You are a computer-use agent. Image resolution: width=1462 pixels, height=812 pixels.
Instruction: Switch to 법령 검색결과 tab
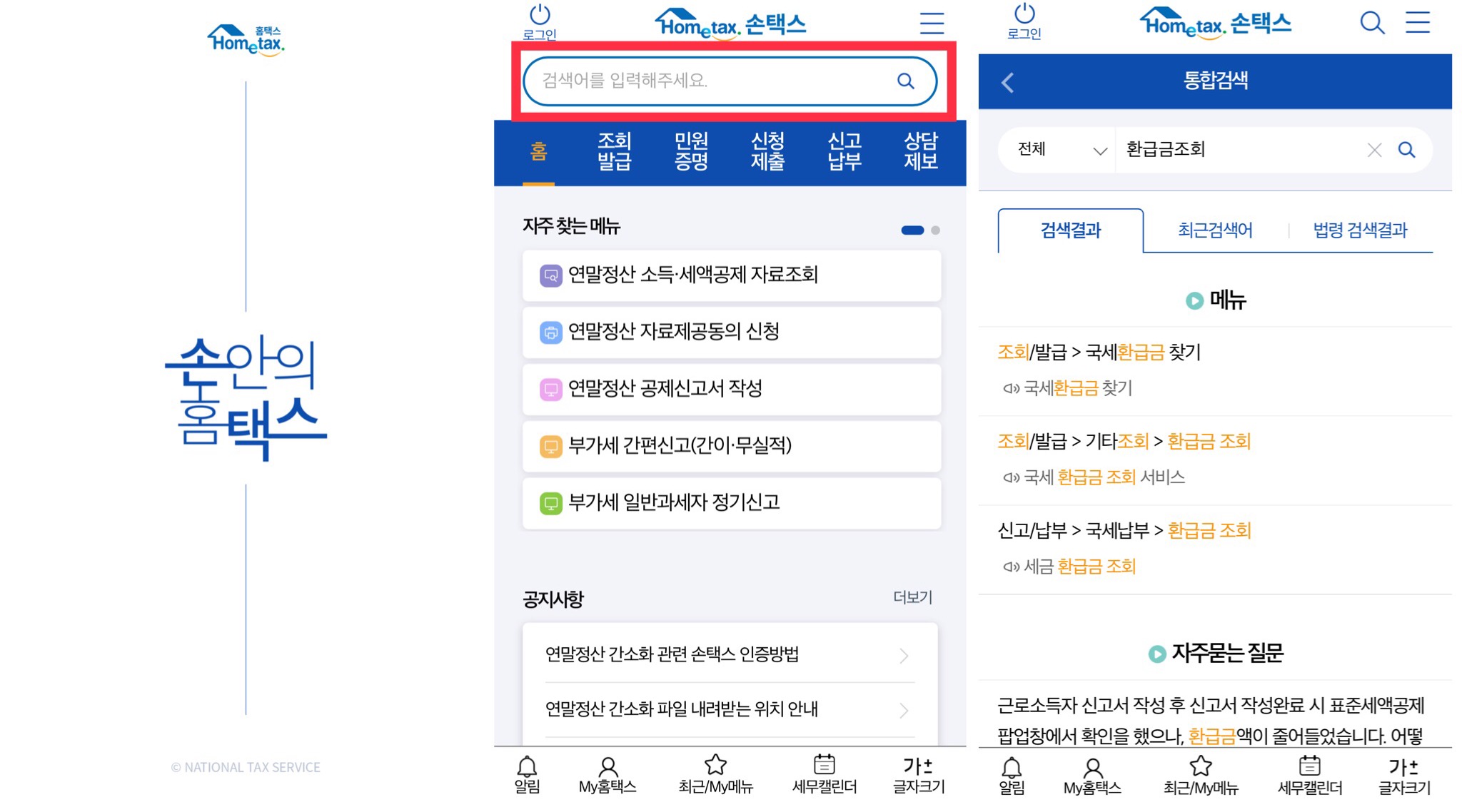point(1360,230)
